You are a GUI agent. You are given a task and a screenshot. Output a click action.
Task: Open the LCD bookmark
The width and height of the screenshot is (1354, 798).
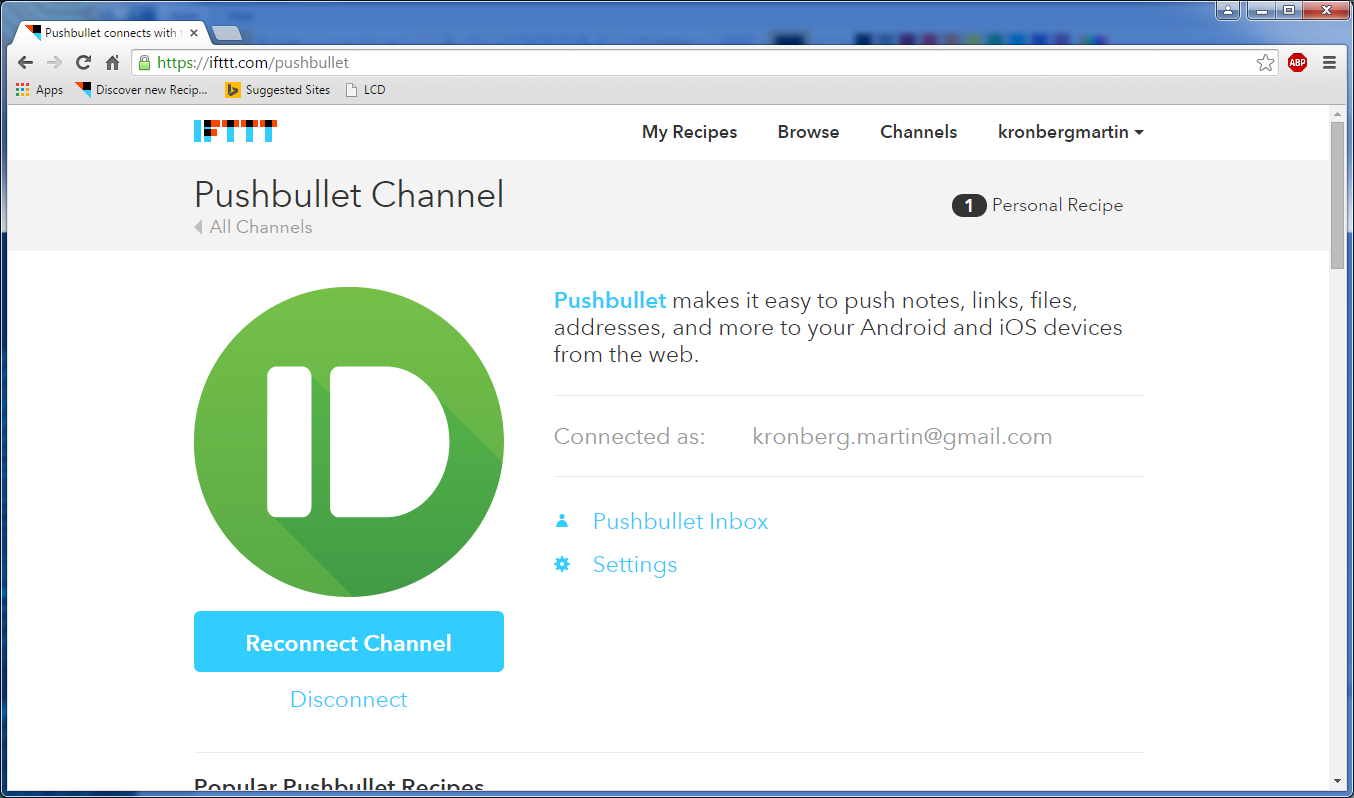coord(365,90)
